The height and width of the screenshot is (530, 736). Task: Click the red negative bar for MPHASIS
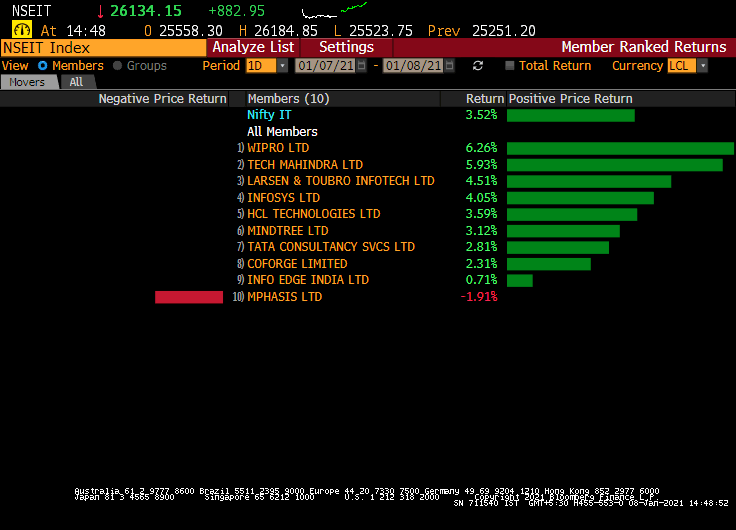(x=189, y=297)
